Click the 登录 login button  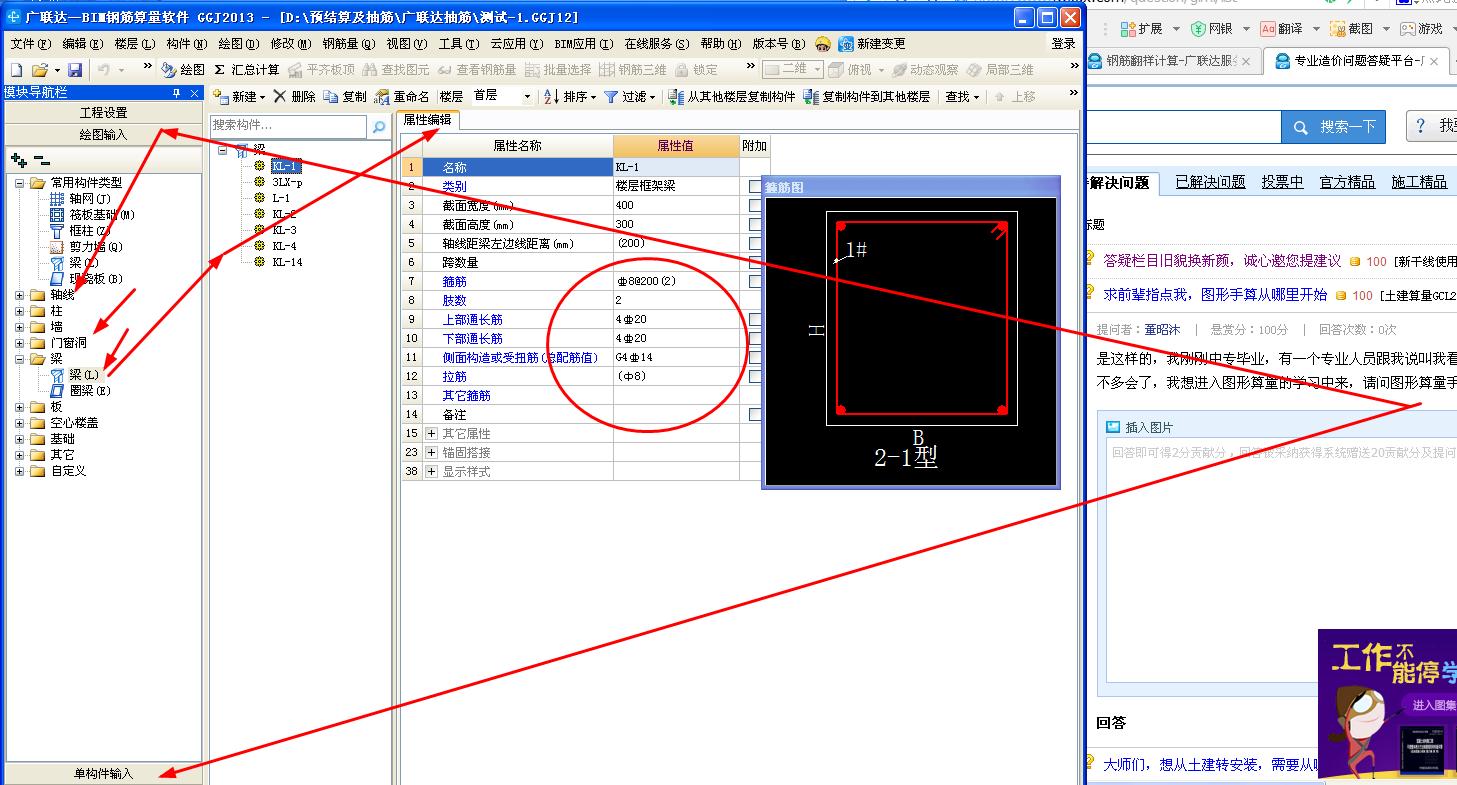pos(1063,44)
